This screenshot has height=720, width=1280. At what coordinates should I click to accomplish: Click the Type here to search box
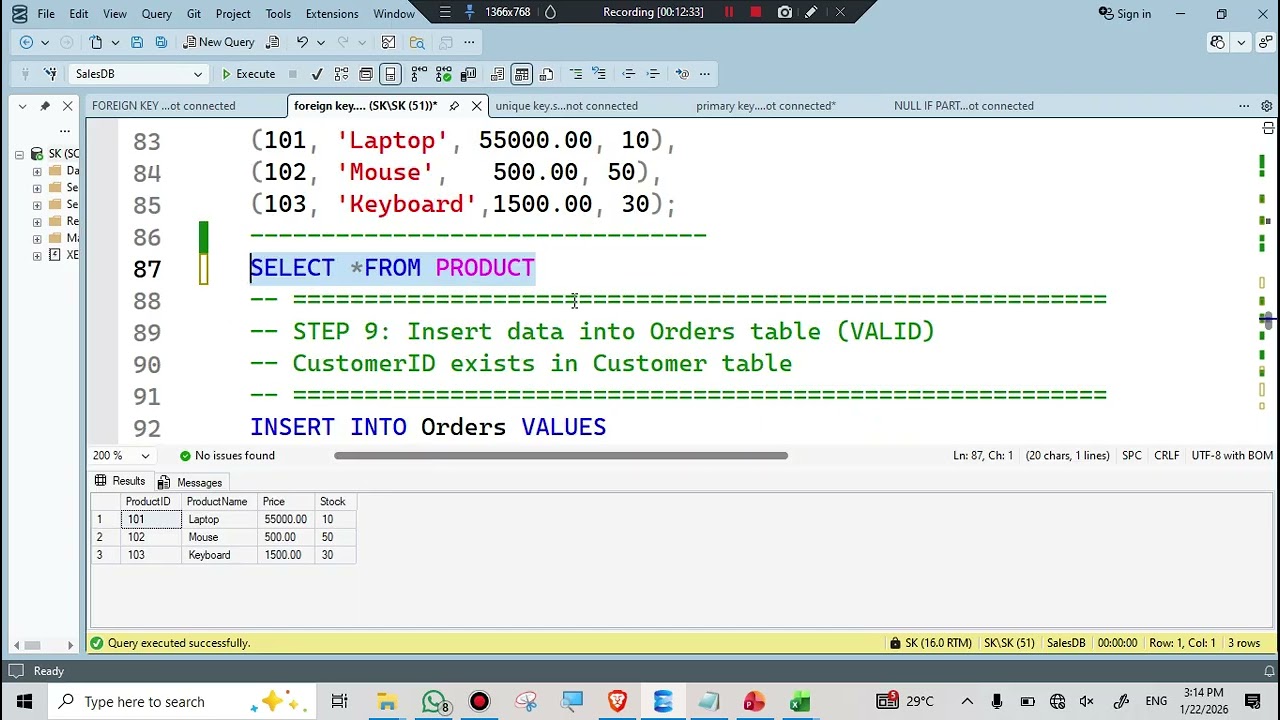pyautogui.click(x=181, y=702)
